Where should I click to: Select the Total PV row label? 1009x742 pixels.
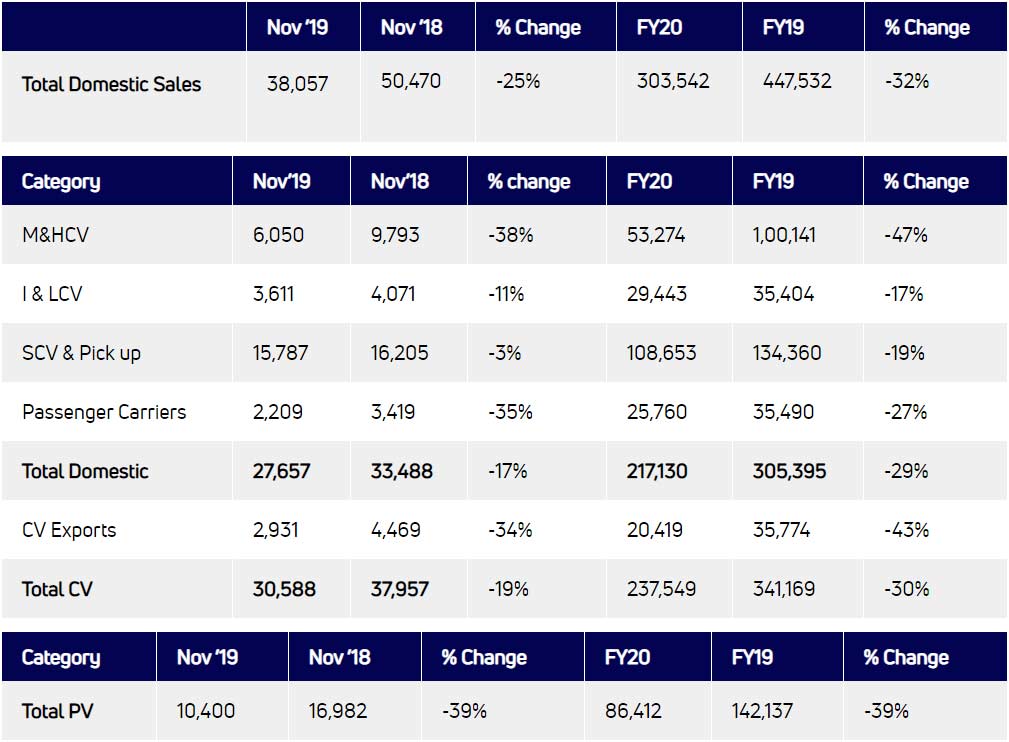pyautogui.click(x=58, y=711)
